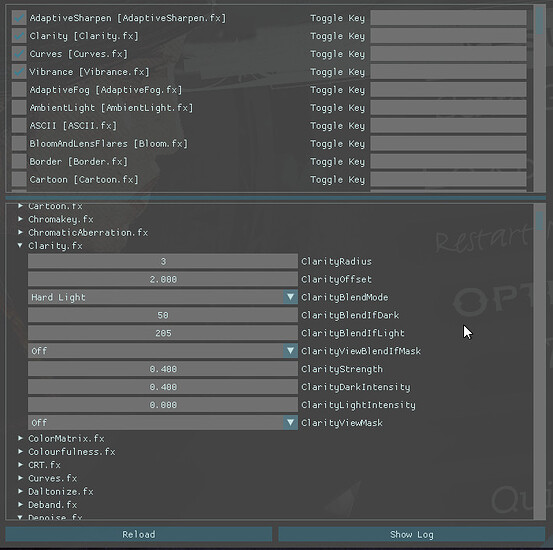Expand the ColorMatrix.fx node
The height and width of the screenshot is (550, 553).
pos(20,438)
